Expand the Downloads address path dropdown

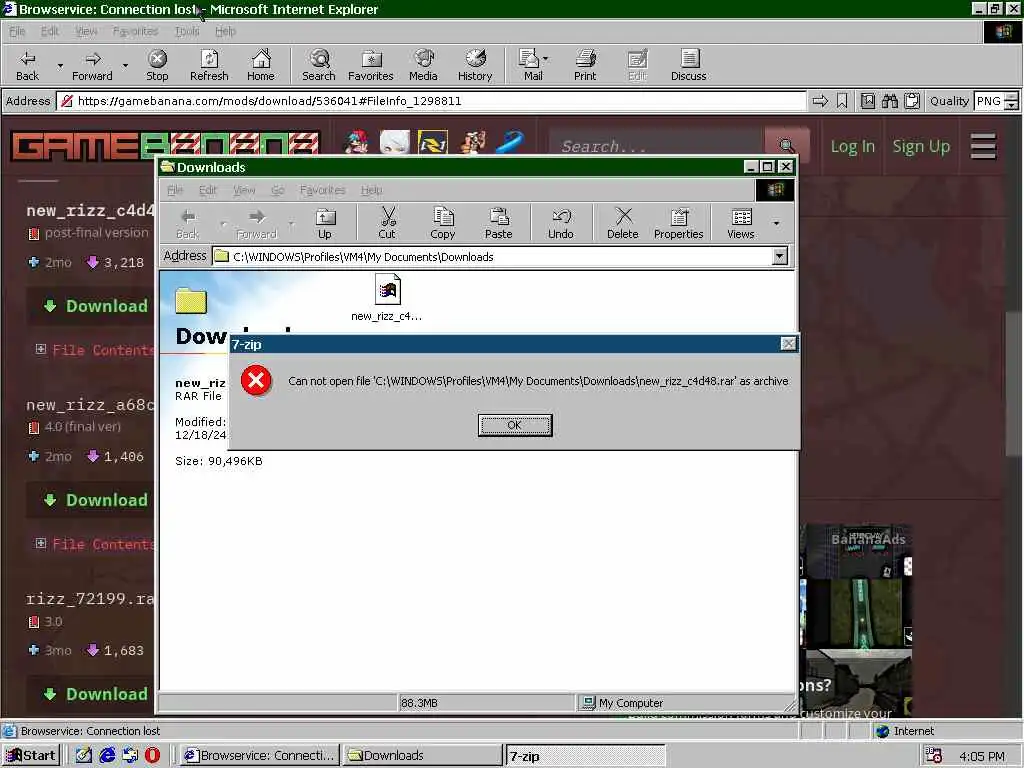point(779,256)
